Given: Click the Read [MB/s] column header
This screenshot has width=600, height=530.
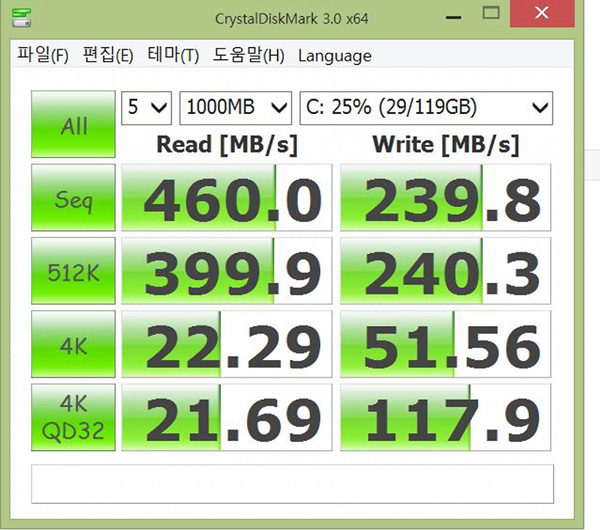Looking at the screenshot, I should pyautogui.click(x=227, y=145).
